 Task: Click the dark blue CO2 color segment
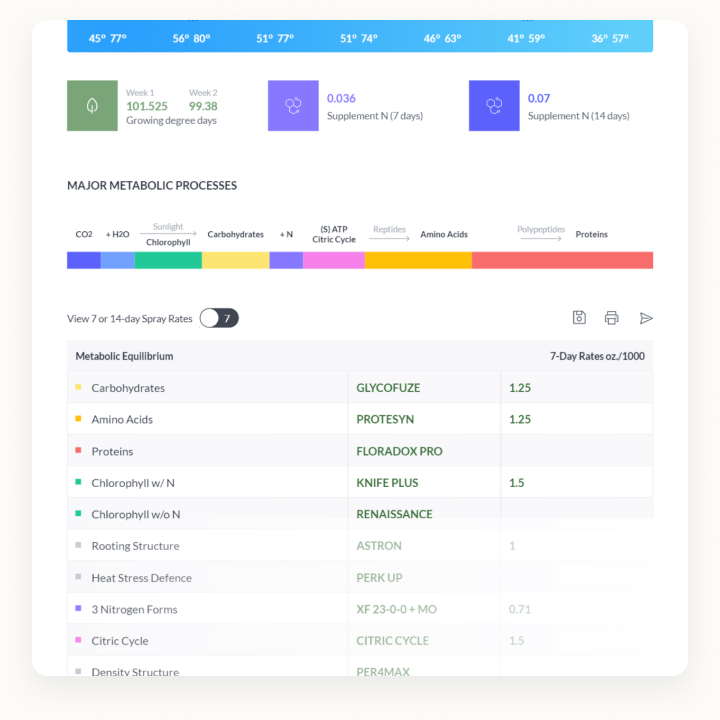(84, 260)
